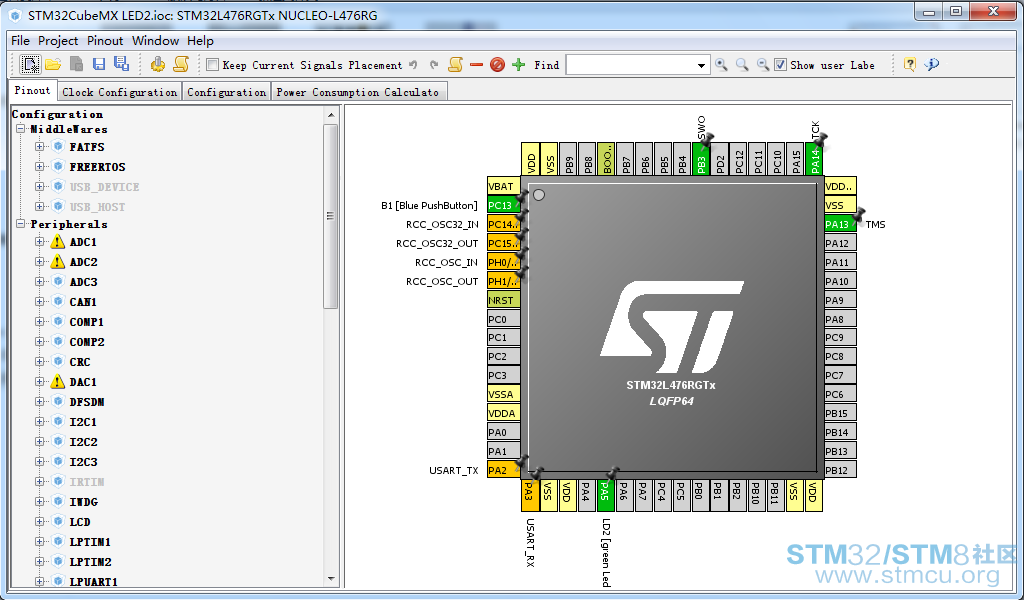Viewport: 1024px width, 600px height.
Task: Select CRC in the peripherals tree
Action: click(x=80, y=362)
